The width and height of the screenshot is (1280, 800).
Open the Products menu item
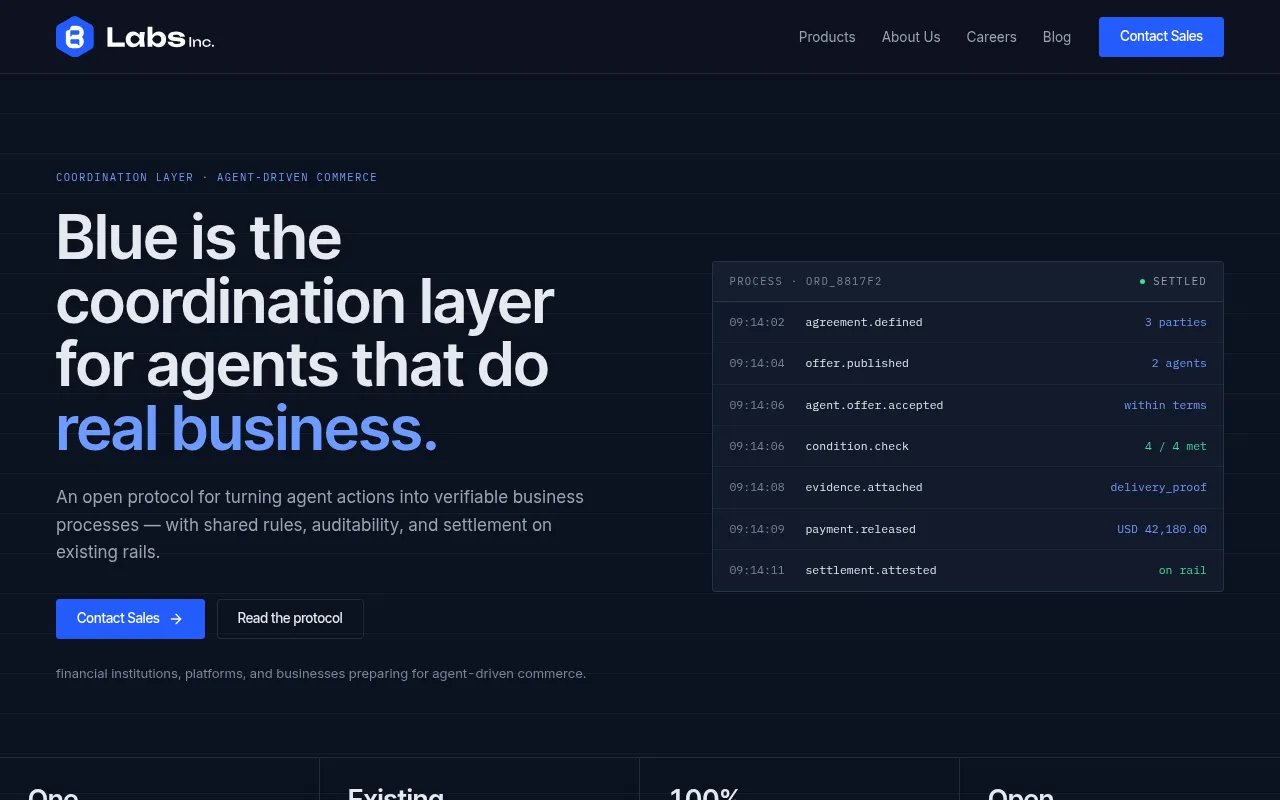pyautogui.click(x=827, y=37)
